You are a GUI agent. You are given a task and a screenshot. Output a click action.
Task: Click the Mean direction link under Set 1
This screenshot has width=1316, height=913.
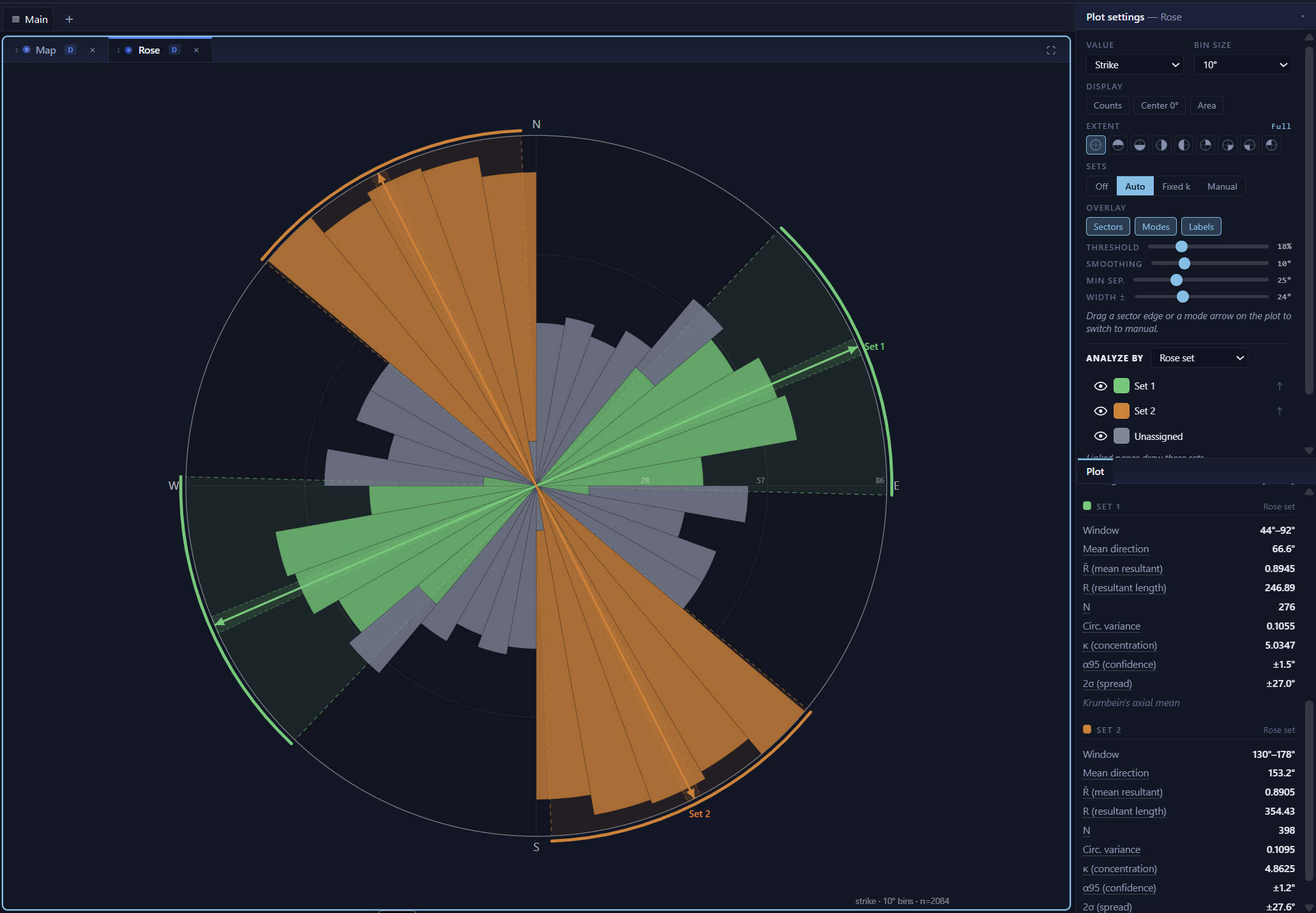click(x=1116, y=549)
